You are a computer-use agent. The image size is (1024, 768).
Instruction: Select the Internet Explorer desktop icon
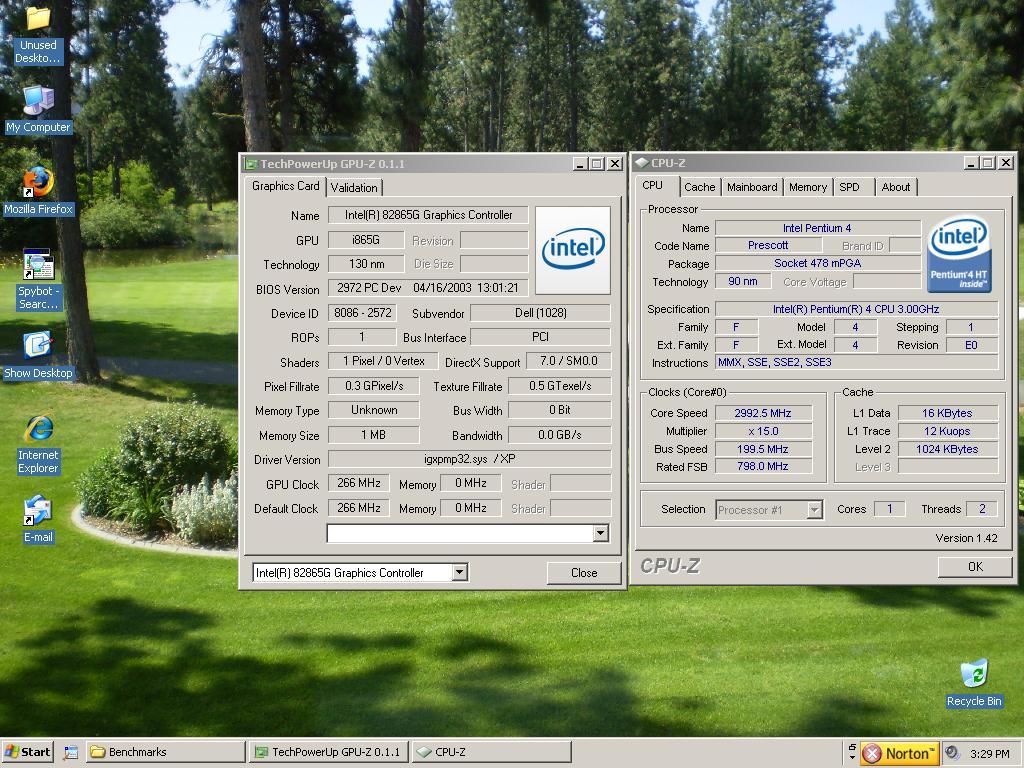point(38,428)
